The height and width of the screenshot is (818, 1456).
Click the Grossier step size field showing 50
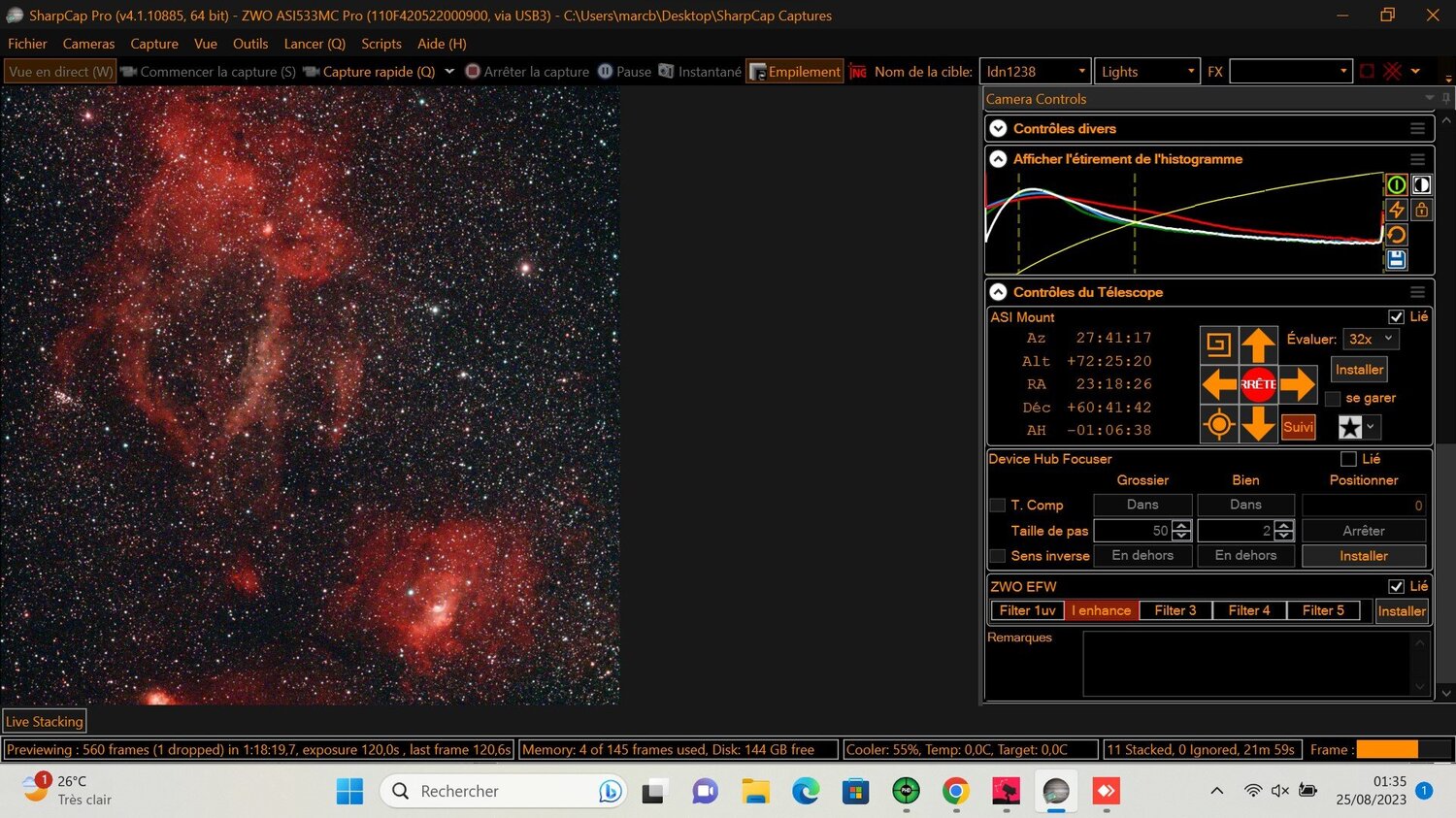(1132, 531)
